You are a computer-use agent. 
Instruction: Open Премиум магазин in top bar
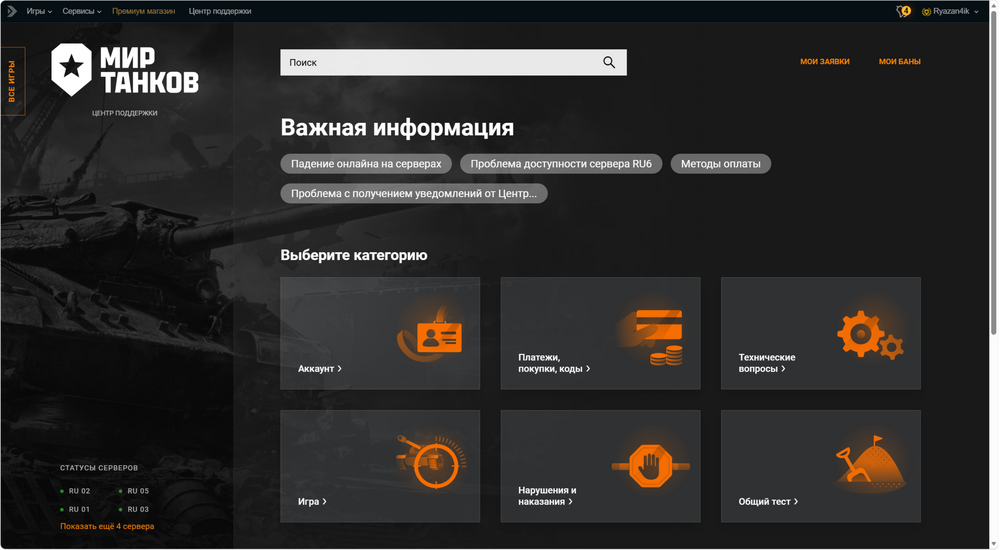(x=143, y=11)
